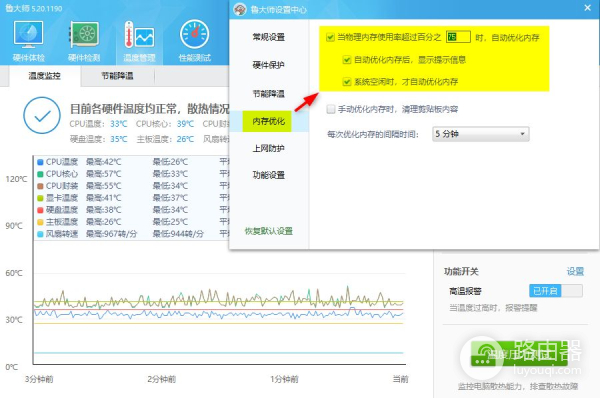Click 当前 time axis label

point(401,379)
